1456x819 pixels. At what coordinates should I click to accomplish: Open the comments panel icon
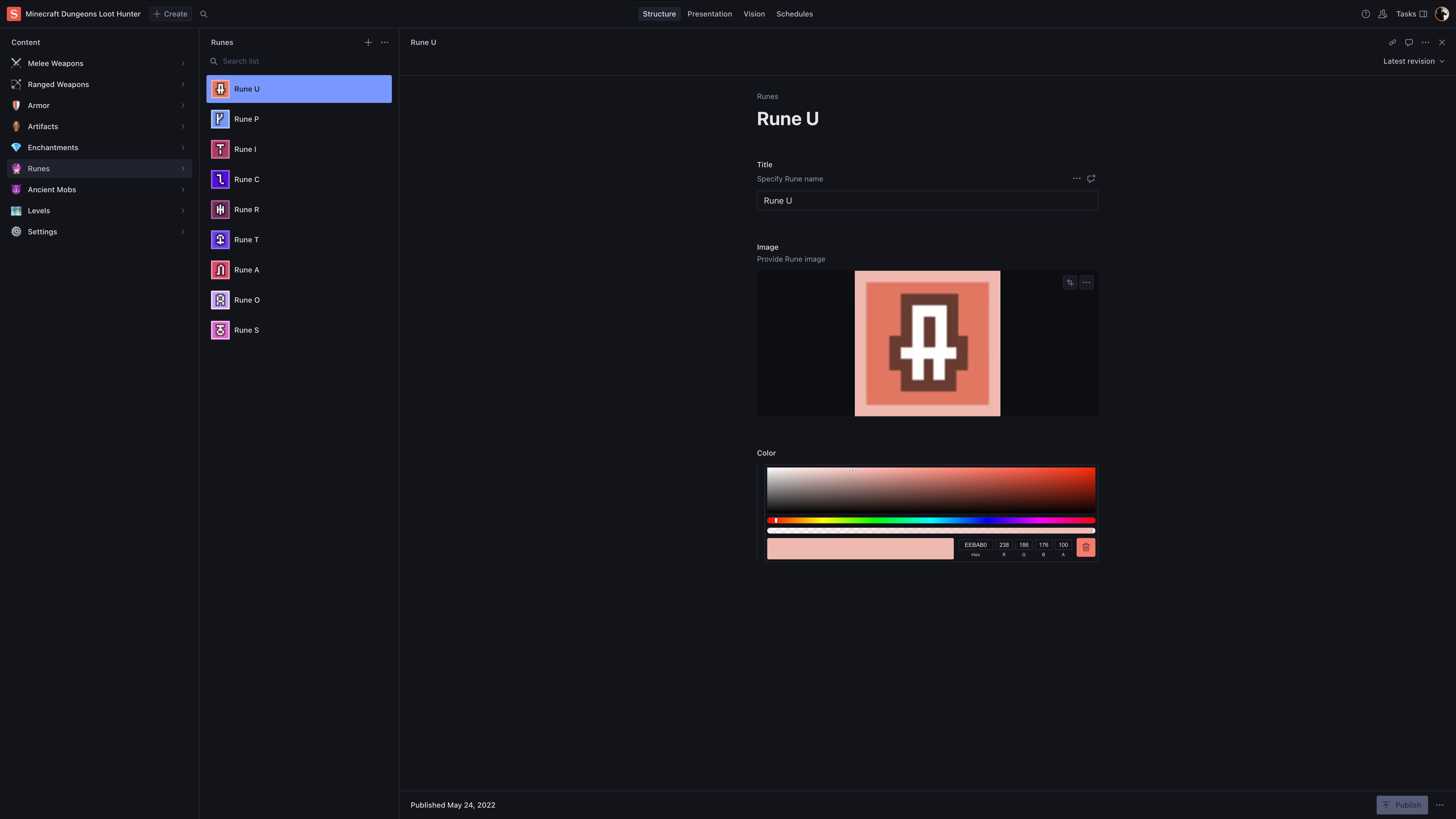pyautogui.click(x=1409, y=42)
